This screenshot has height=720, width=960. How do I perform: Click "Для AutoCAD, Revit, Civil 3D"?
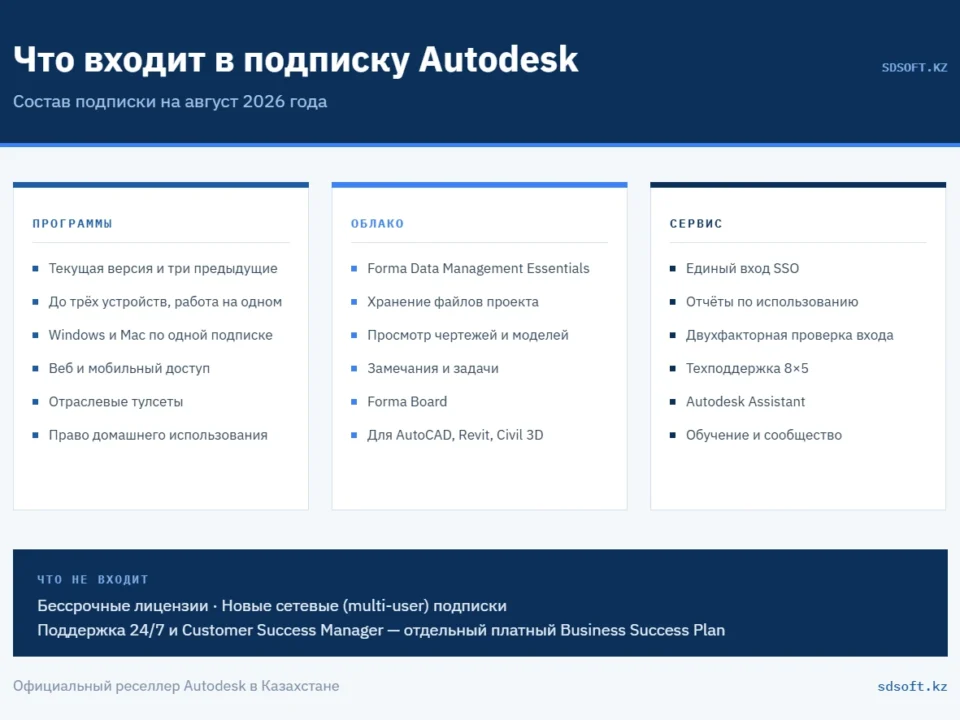455,435
